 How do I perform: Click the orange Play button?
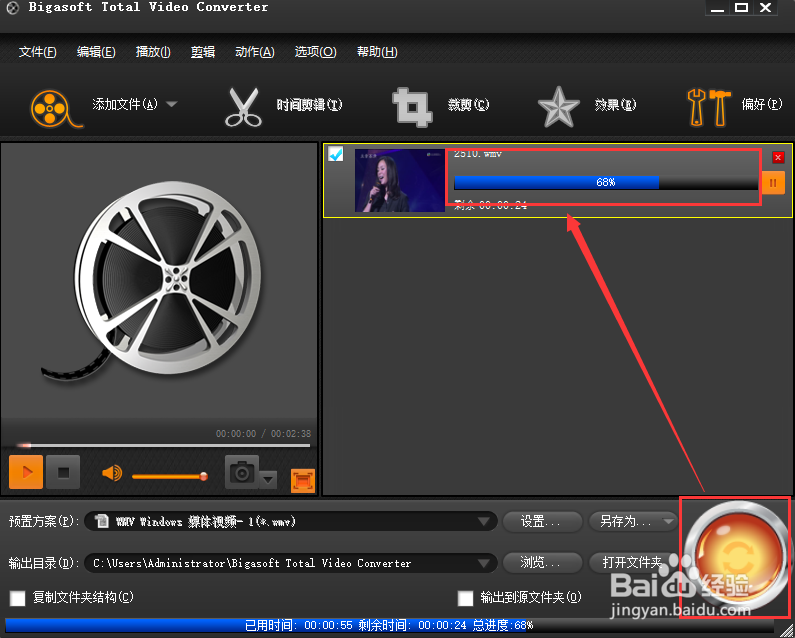26,472
